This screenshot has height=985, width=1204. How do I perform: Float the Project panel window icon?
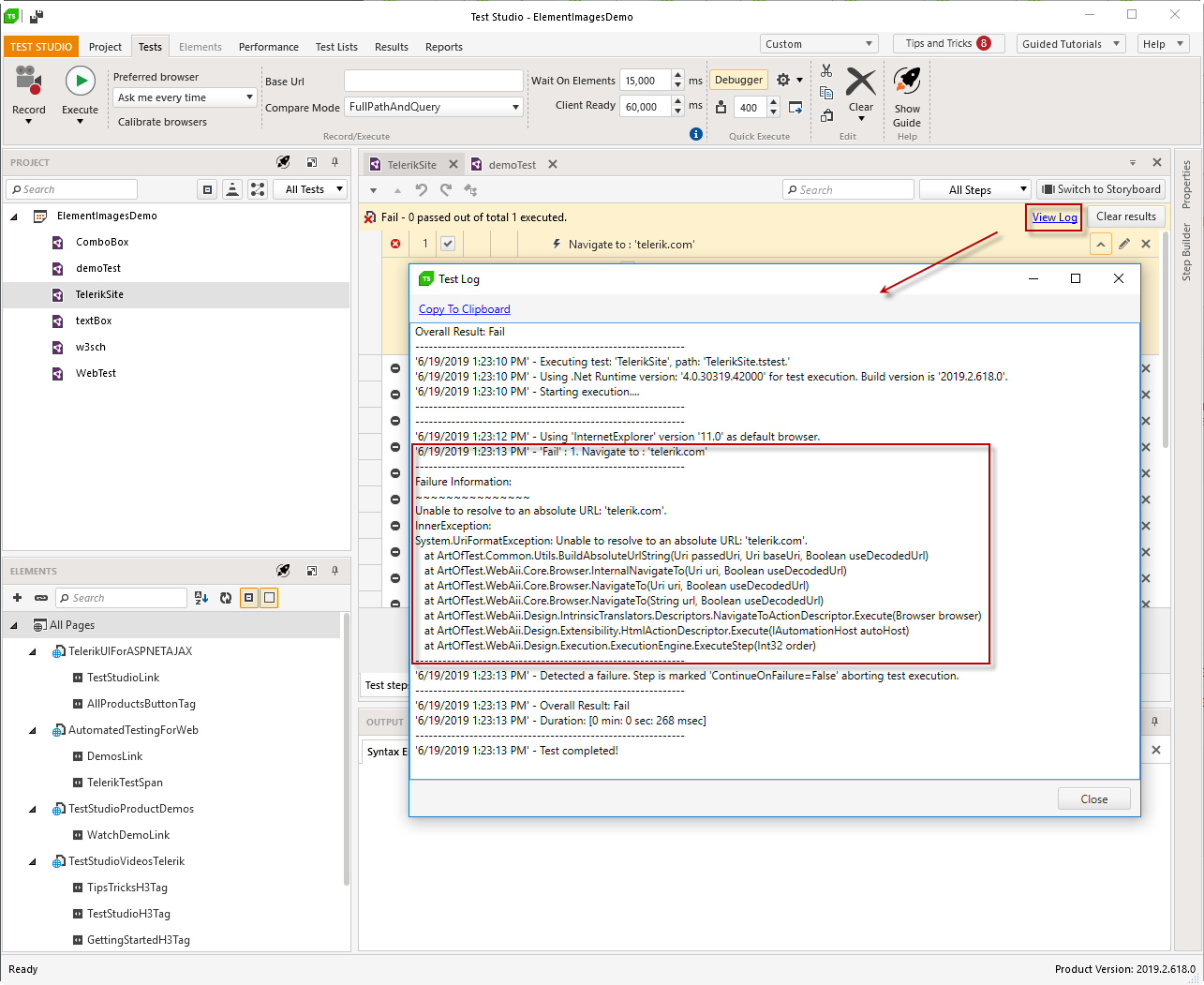[312, 162]
